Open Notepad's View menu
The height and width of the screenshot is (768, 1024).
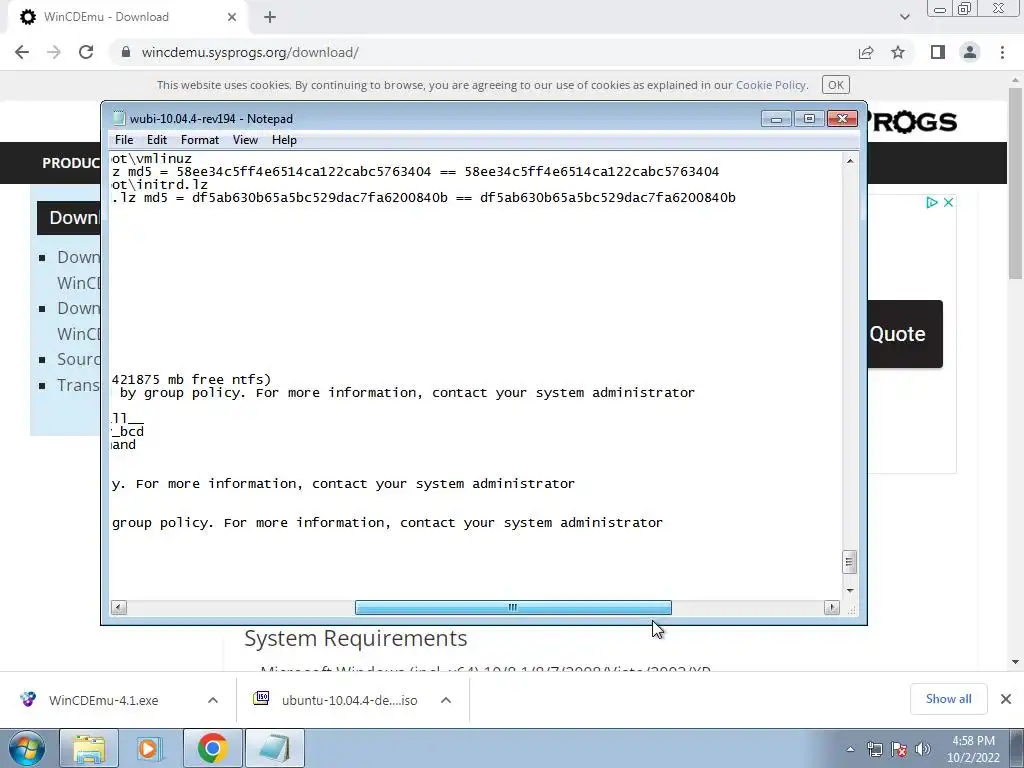point(246,140)
